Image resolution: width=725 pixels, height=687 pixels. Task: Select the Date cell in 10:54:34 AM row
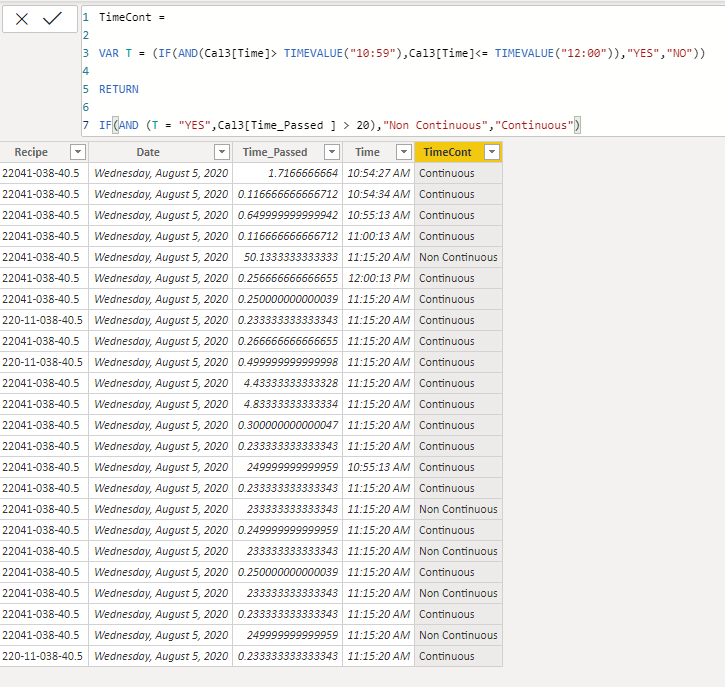(x=161, y=194)
